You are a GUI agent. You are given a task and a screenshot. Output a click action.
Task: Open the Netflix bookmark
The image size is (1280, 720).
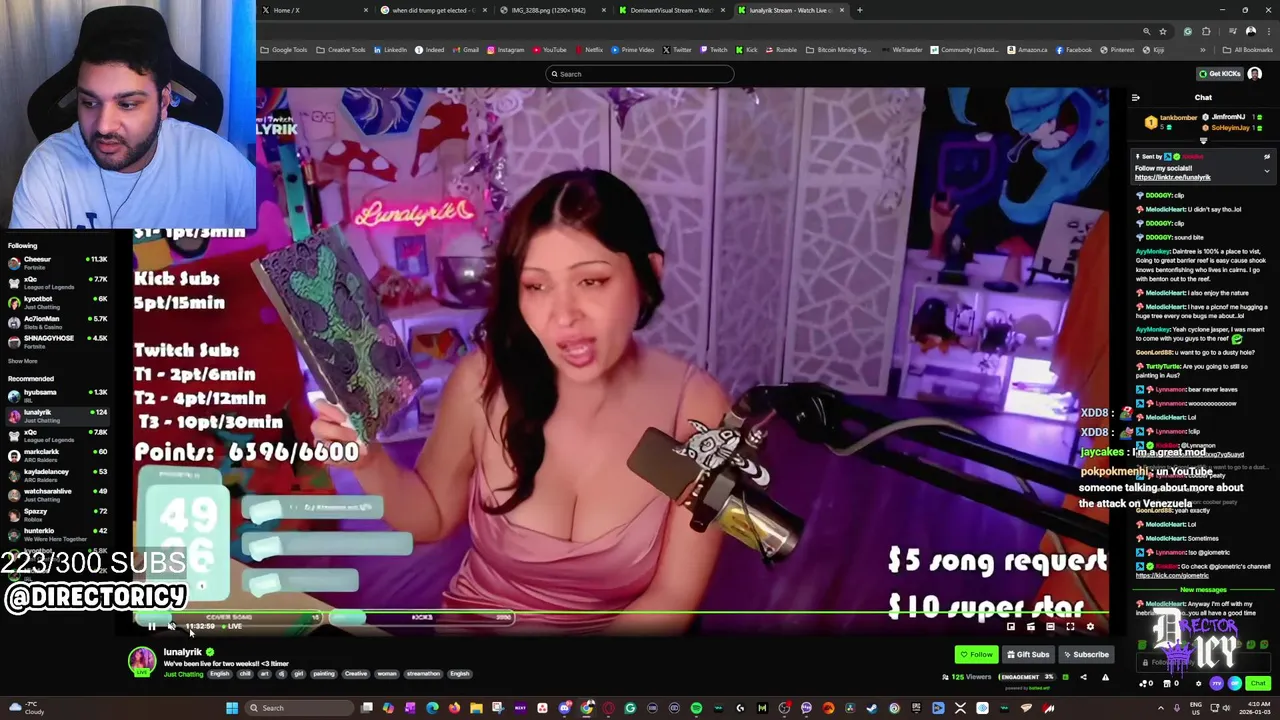[x=589, y=50]
